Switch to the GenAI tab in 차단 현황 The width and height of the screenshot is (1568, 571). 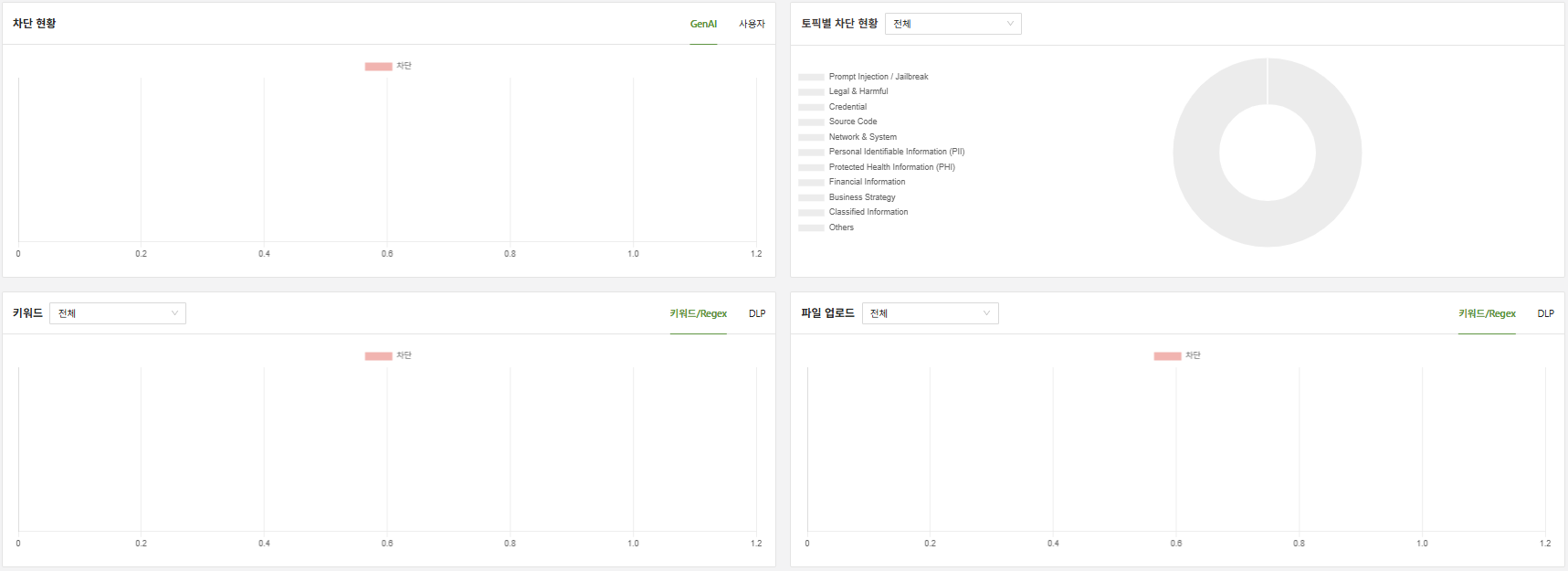point(703,25)
